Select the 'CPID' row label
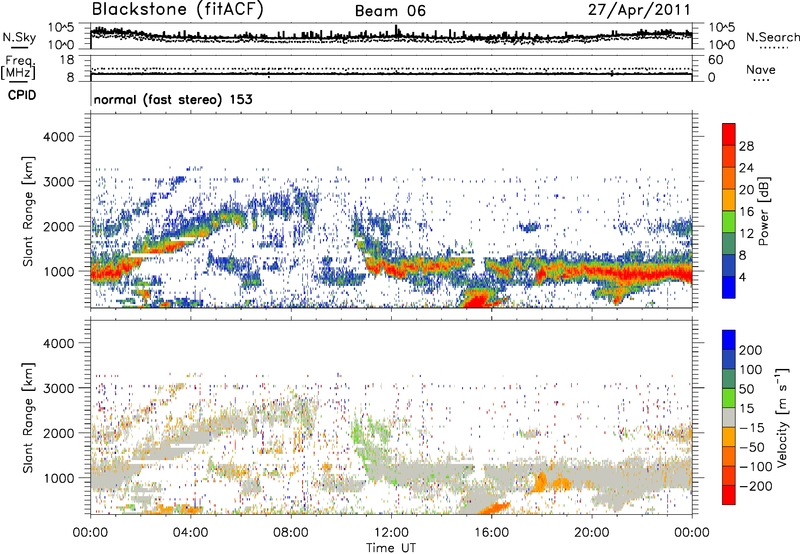The height and width of the screenshot is (554, 800). pyautogui.click(x=22, y=95)
